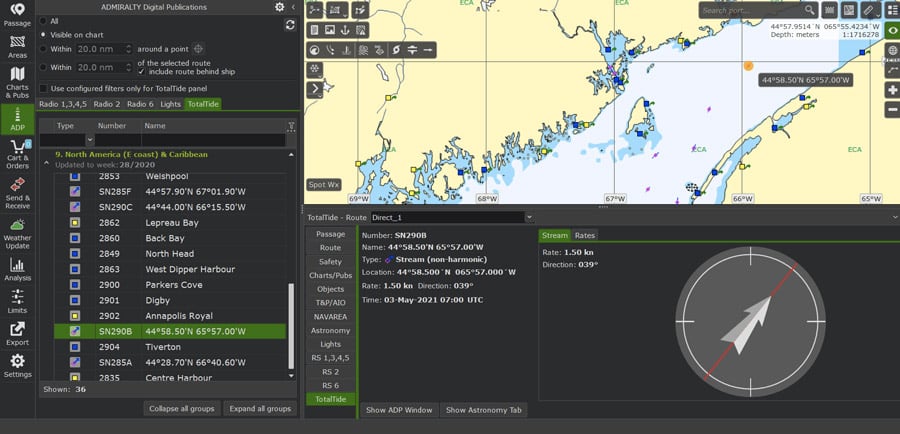Screen dimensions: 900x434
Task: Open the route selector dropdown Direct_1
Action: [529, 218]
